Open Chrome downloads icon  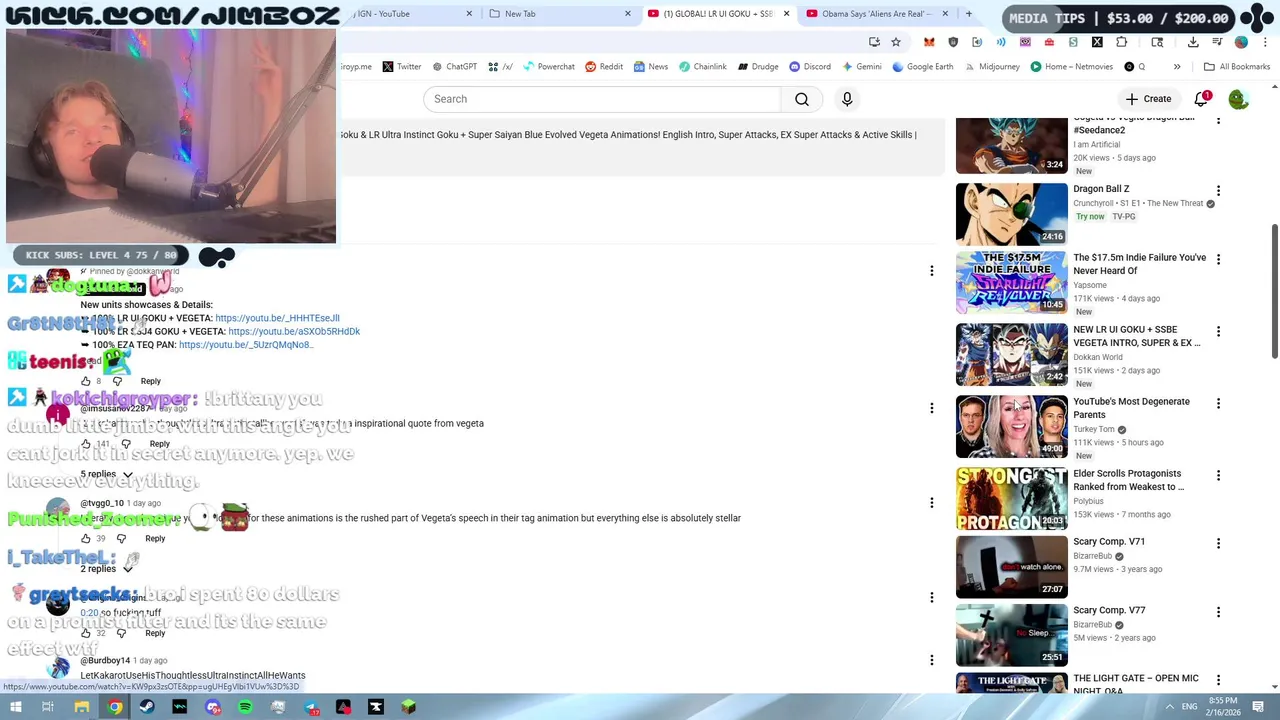1193,42
